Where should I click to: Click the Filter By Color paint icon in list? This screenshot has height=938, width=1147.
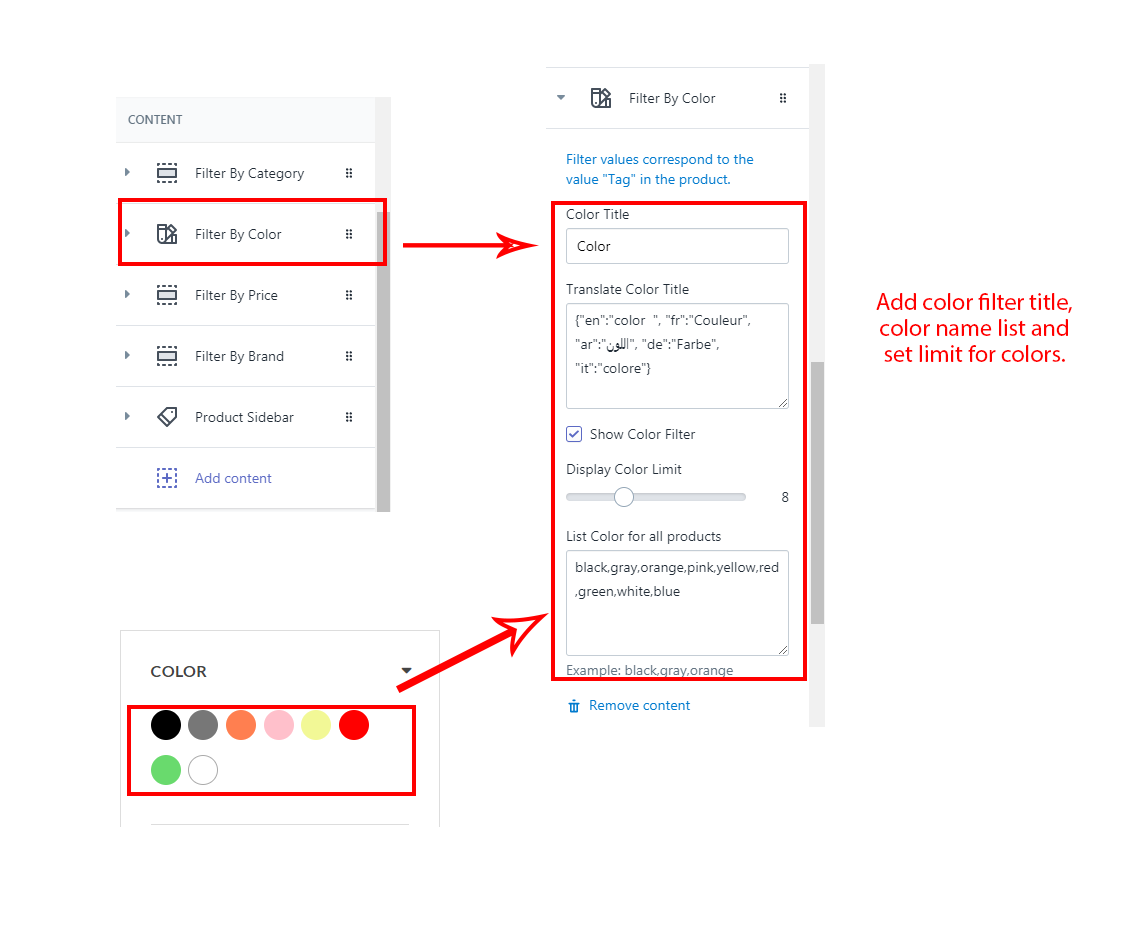coord(167,234)
